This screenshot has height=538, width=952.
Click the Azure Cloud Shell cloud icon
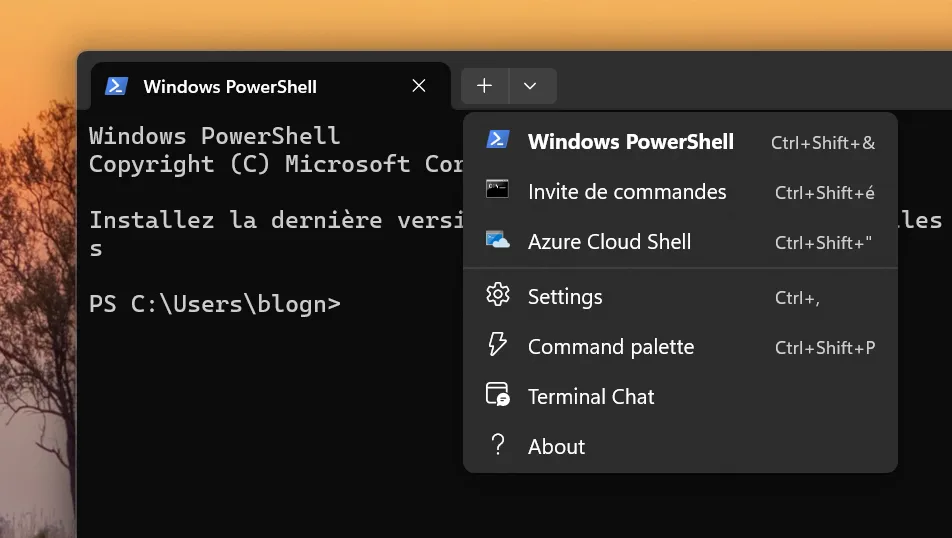point(497,240)
